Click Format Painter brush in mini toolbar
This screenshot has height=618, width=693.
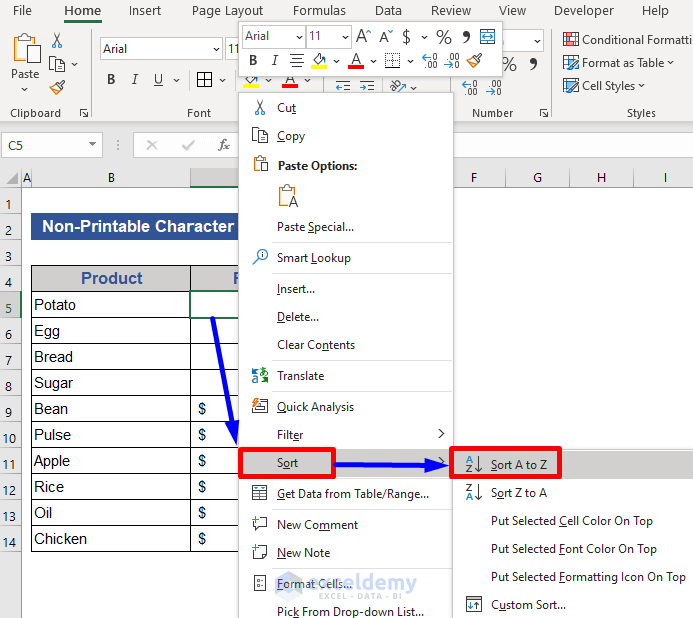pos(474,61)
